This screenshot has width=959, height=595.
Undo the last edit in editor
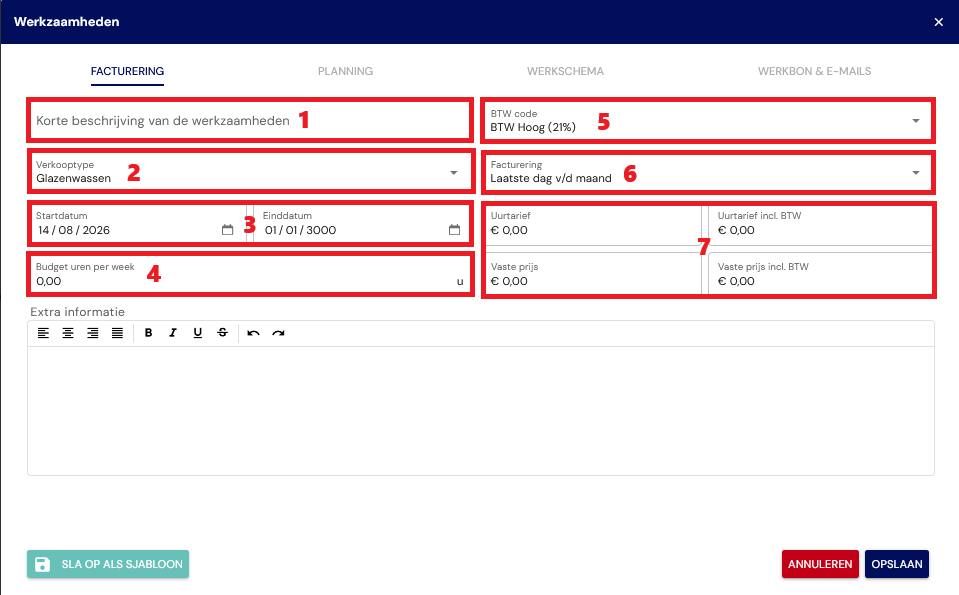253,333
